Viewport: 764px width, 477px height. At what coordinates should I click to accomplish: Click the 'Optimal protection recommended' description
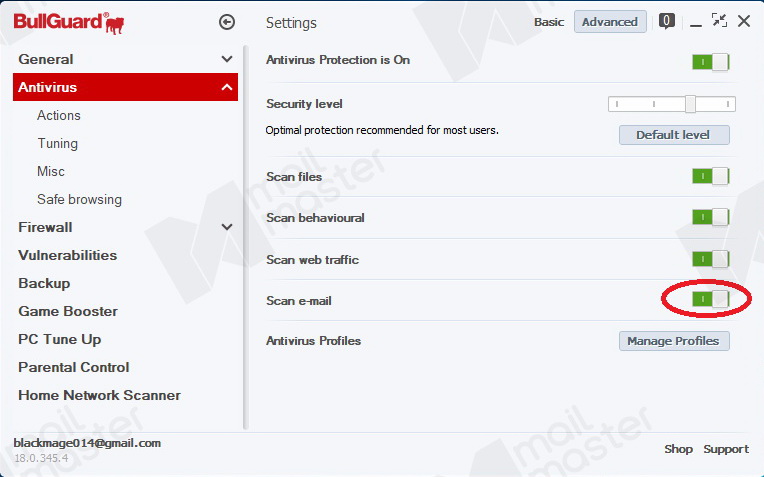(382, 131)
